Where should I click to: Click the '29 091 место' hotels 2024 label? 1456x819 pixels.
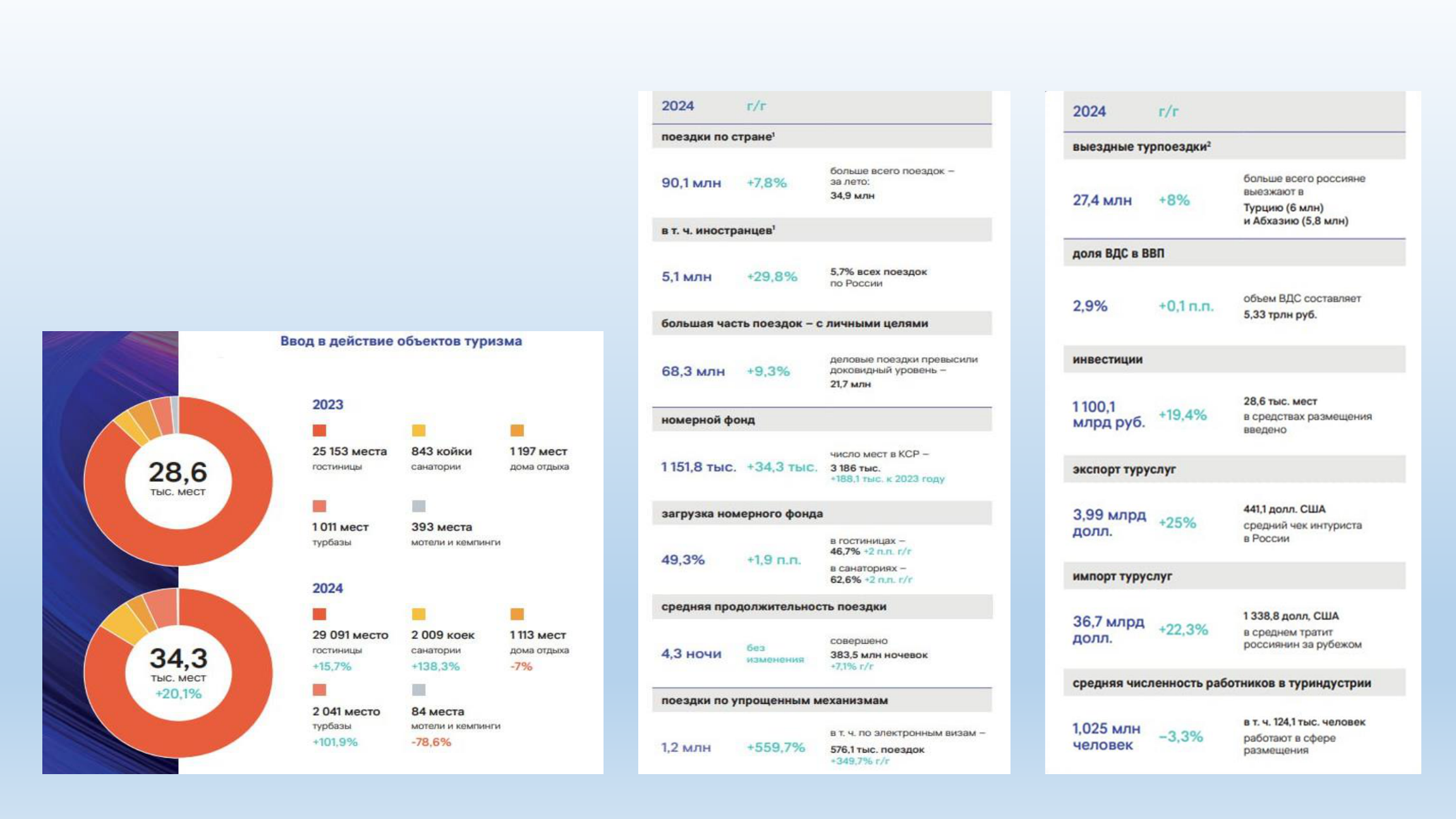(x=350, y=635)
